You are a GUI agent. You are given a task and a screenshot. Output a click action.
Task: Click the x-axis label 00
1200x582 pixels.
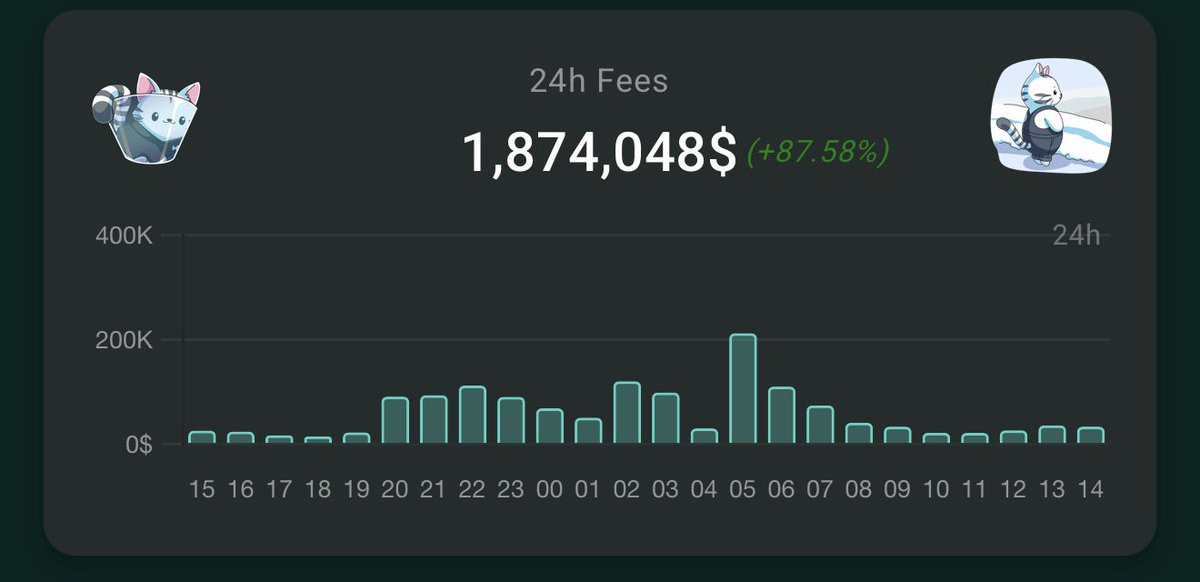coord(550,490)
